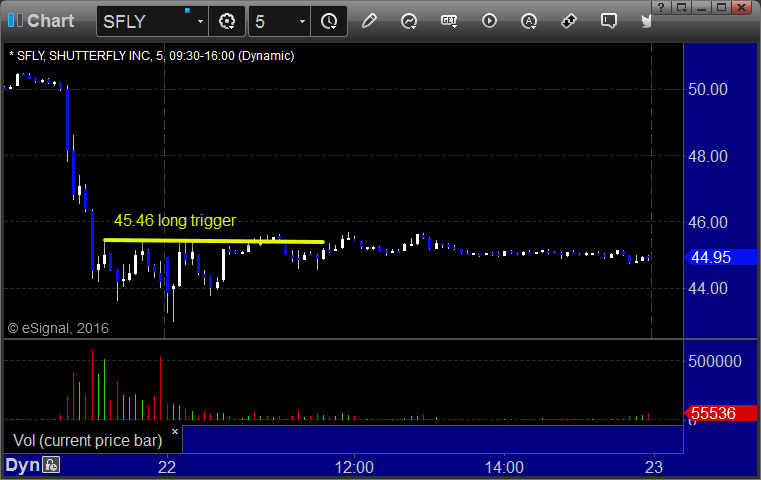Click the 55536 volume value marker
The image size is (761, 480).
(x=720, y=413)
